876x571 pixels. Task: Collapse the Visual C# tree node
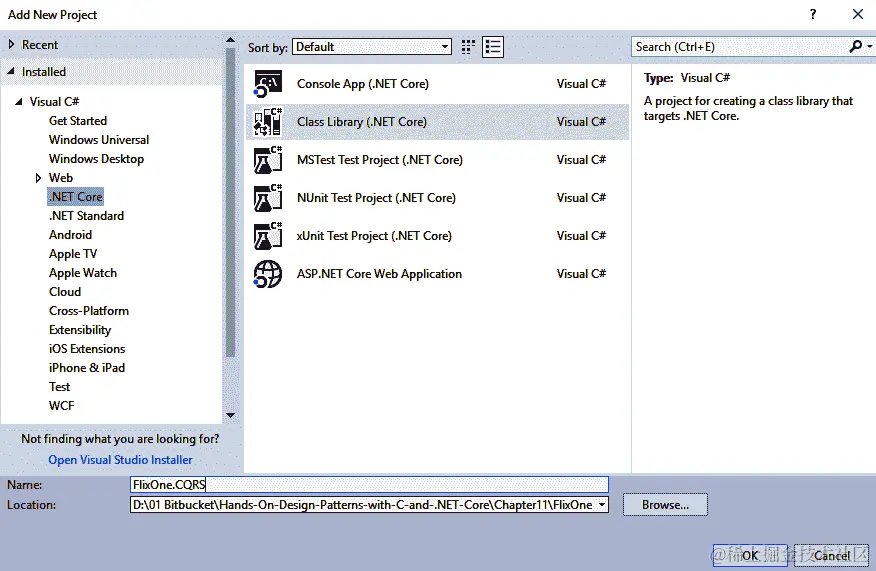pyautogui.click(x=19, y=101)
